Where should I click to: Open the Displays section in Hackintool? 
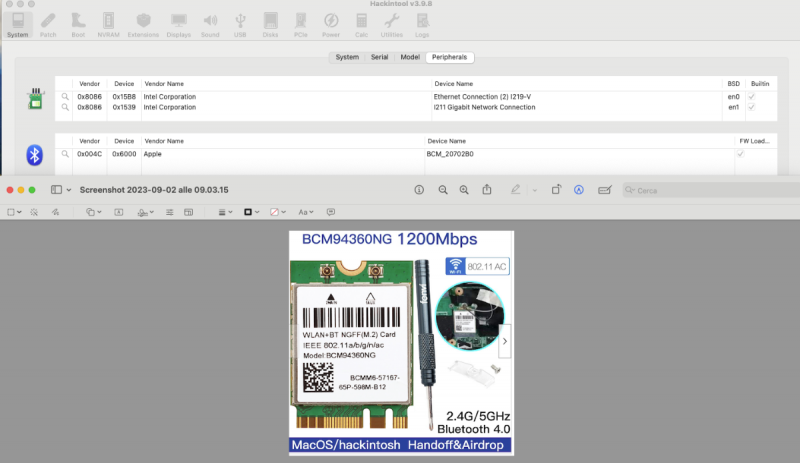[x=179, y=25]
